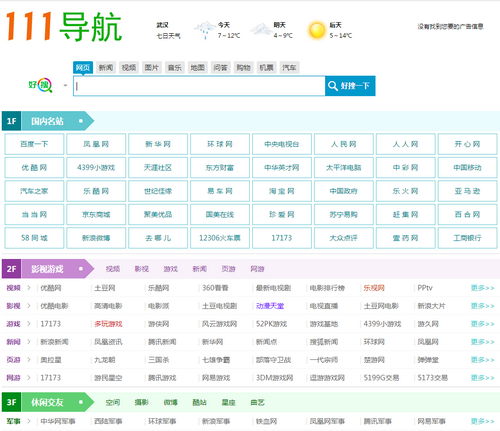Open the 三国杀 link
Screen dimensions: 500x431
(x=159, y=360)
